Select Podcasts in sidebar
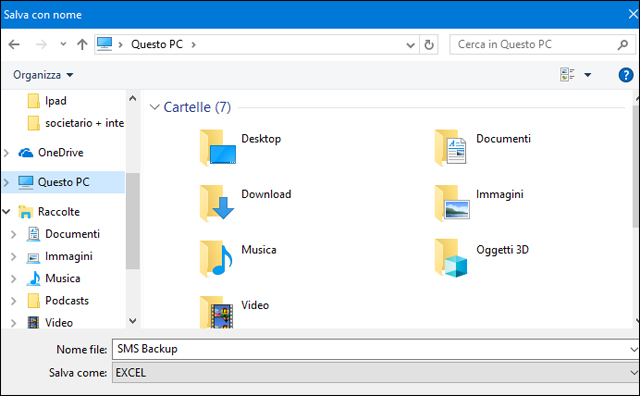This screenshot has height=396, width=640. click(x=67, y=300)
